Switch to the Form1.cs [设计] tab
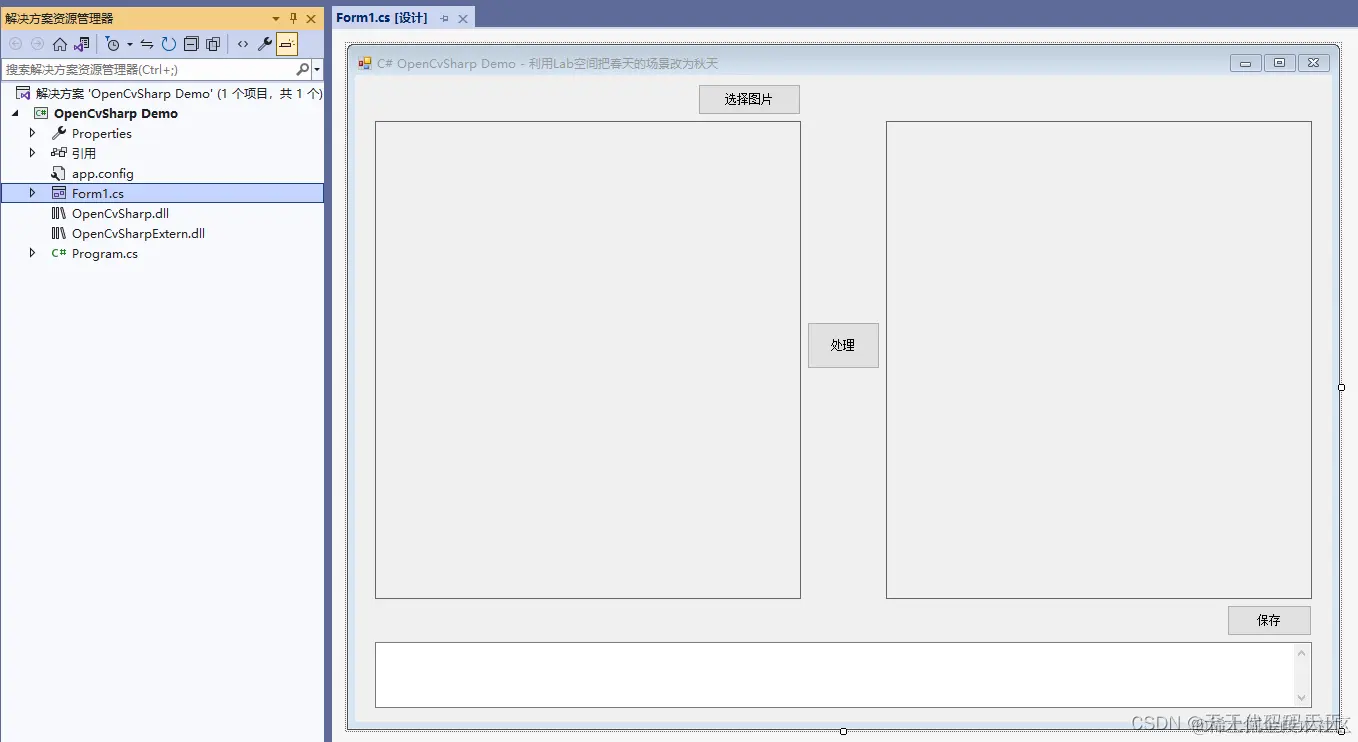The height and width of the screenshot is (742, 1358). [x=382, y=18]
